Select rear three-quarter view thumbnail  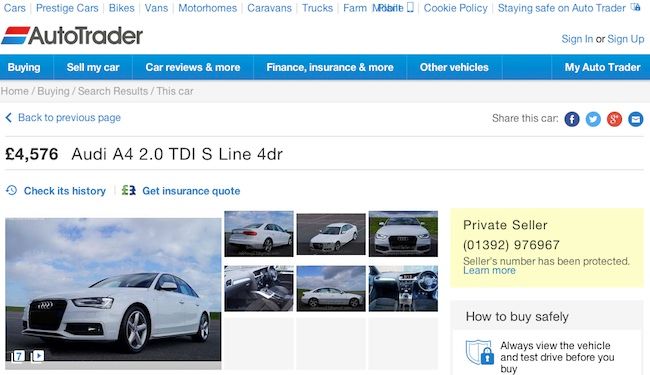click(x=259, y=234)
